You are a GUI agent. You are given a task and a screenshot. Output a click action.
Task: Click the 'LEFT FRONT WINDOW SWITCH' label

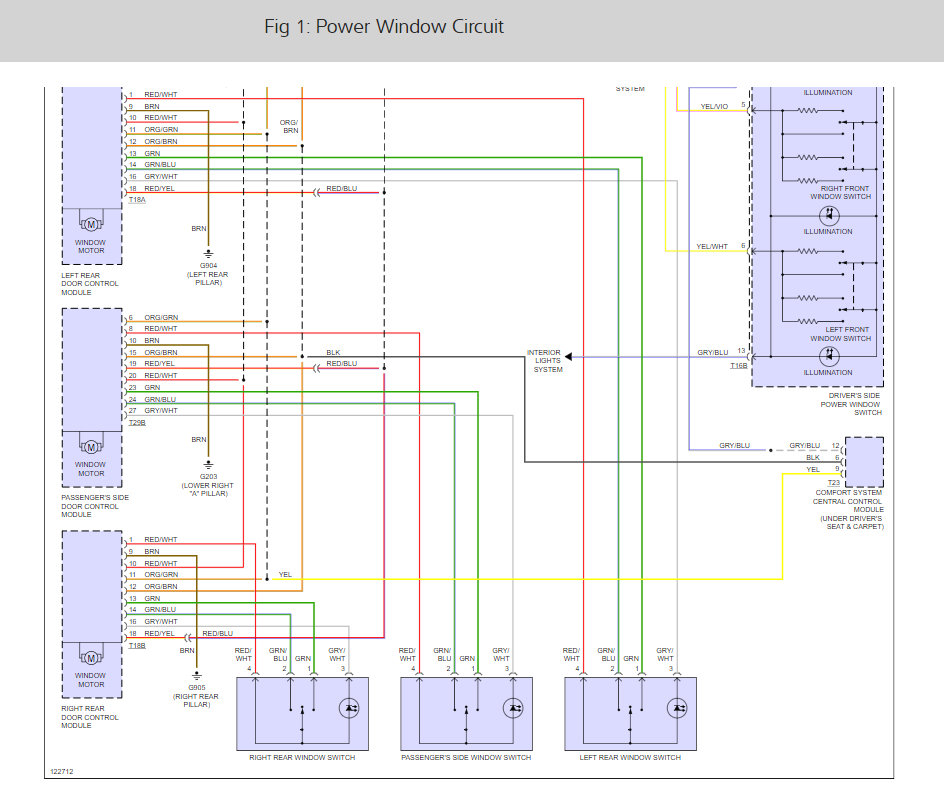[x=840, y=334]
